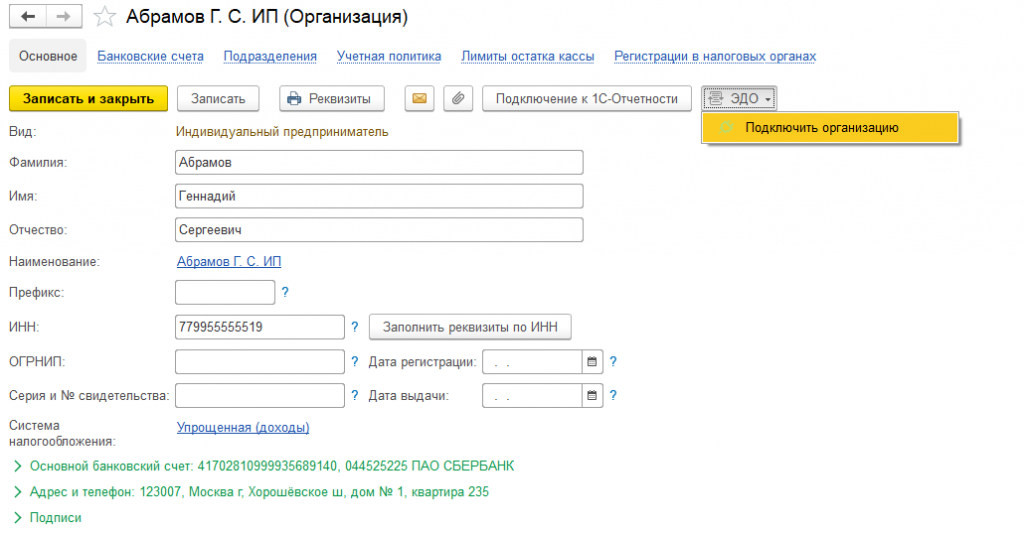The image size is (1024, 536).
Task: Open the Упрощенная (доходы) tax system link
Action: point(243,428)
